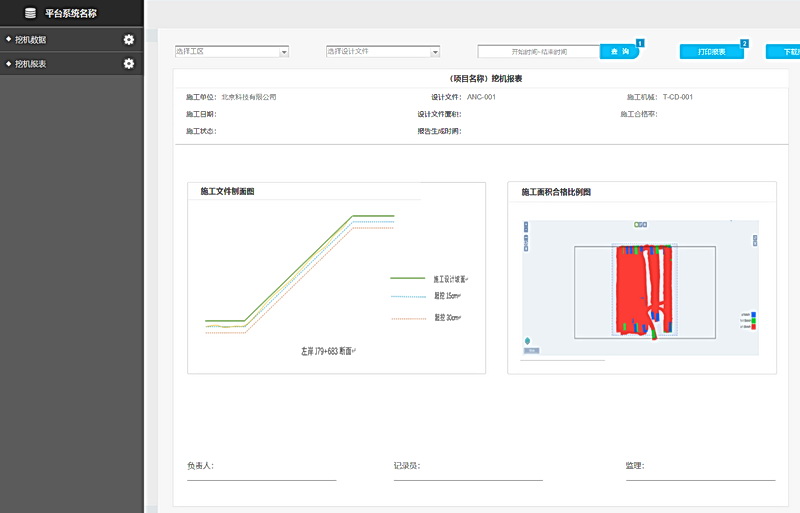Click the 打印报表 print button
The width and height of the screenshot is (800, 513).
coord(711,52)
